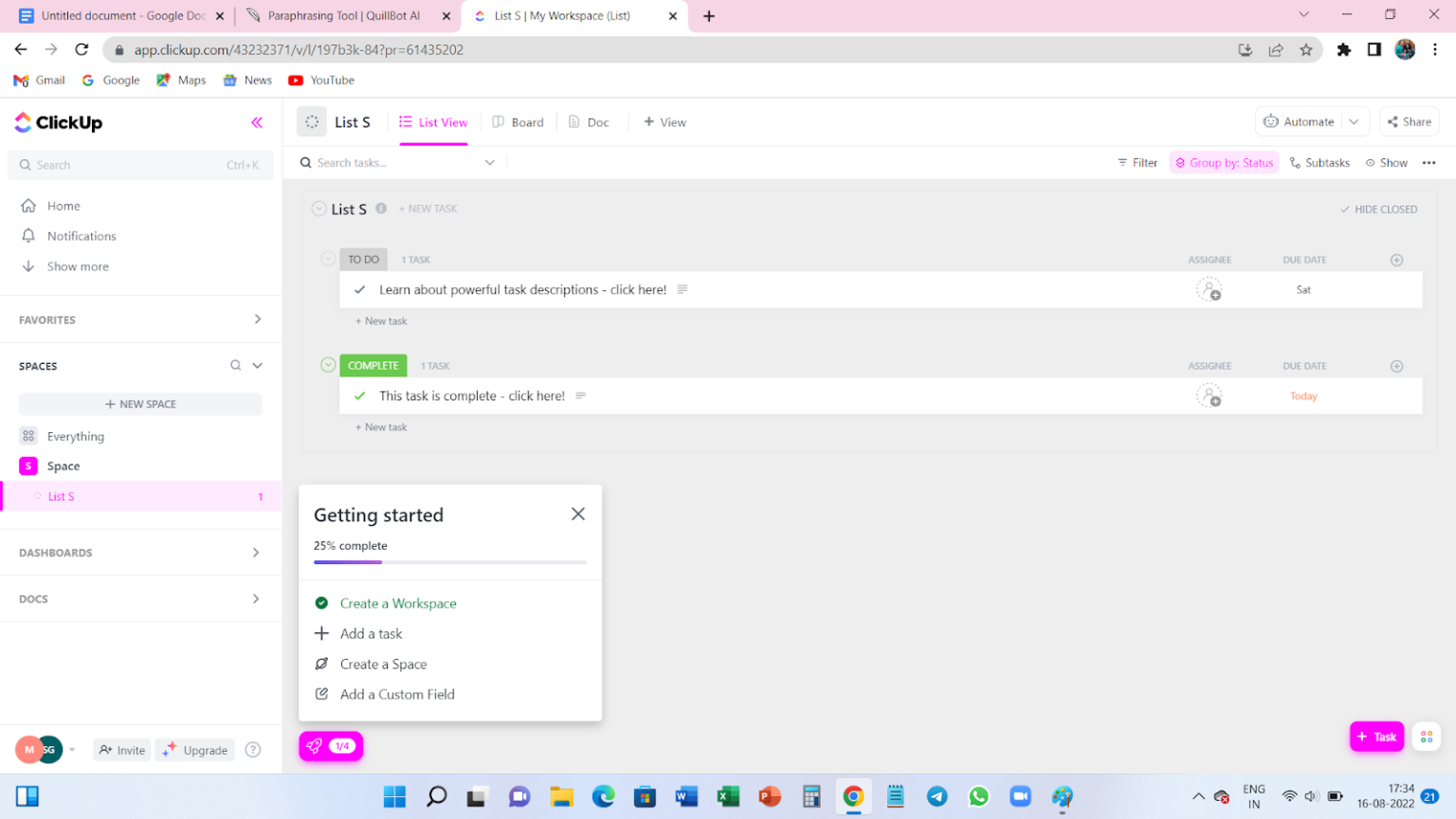Collapse the sidebar with the double chevron
The height and width of the screenshot is (819, 1456).
256,121
